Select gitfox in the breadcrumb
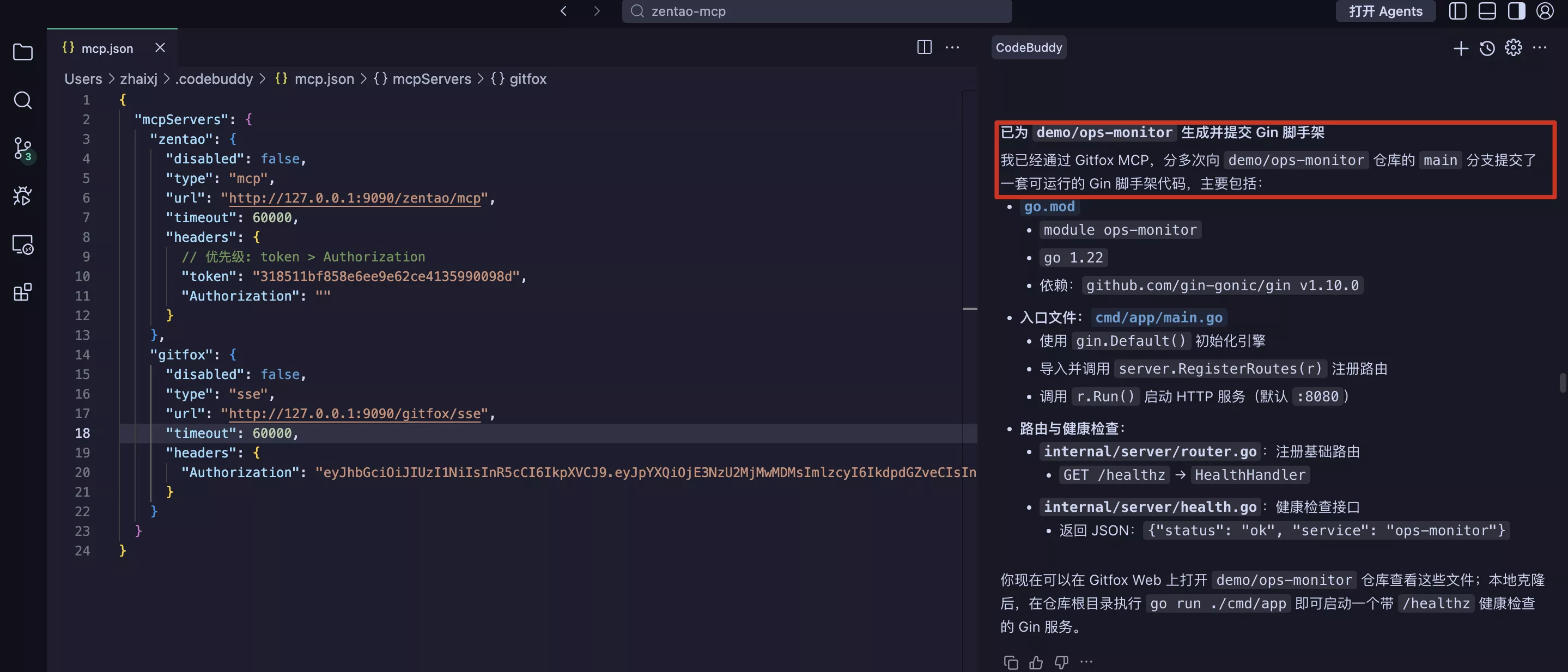1568x672 pixels. (527, 79)
